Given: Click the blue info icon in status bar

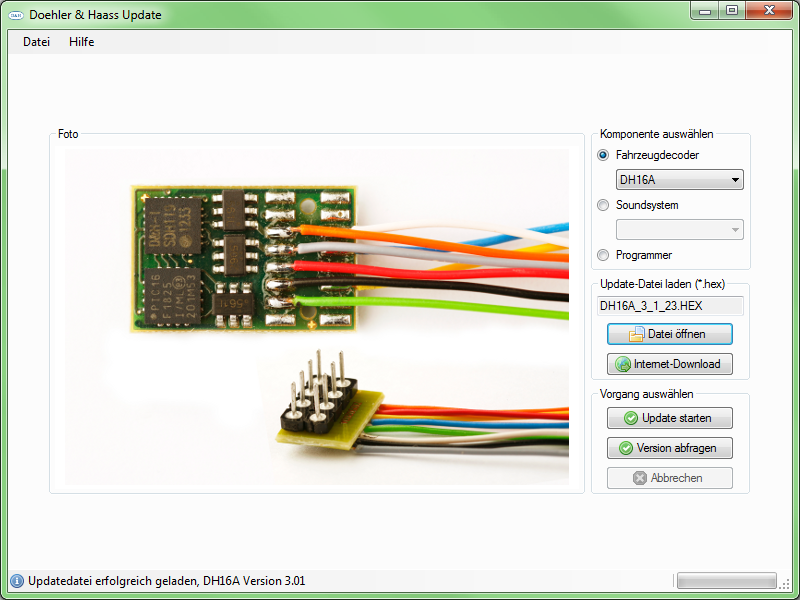Looking at the screenshot, I should click(17, 581).
